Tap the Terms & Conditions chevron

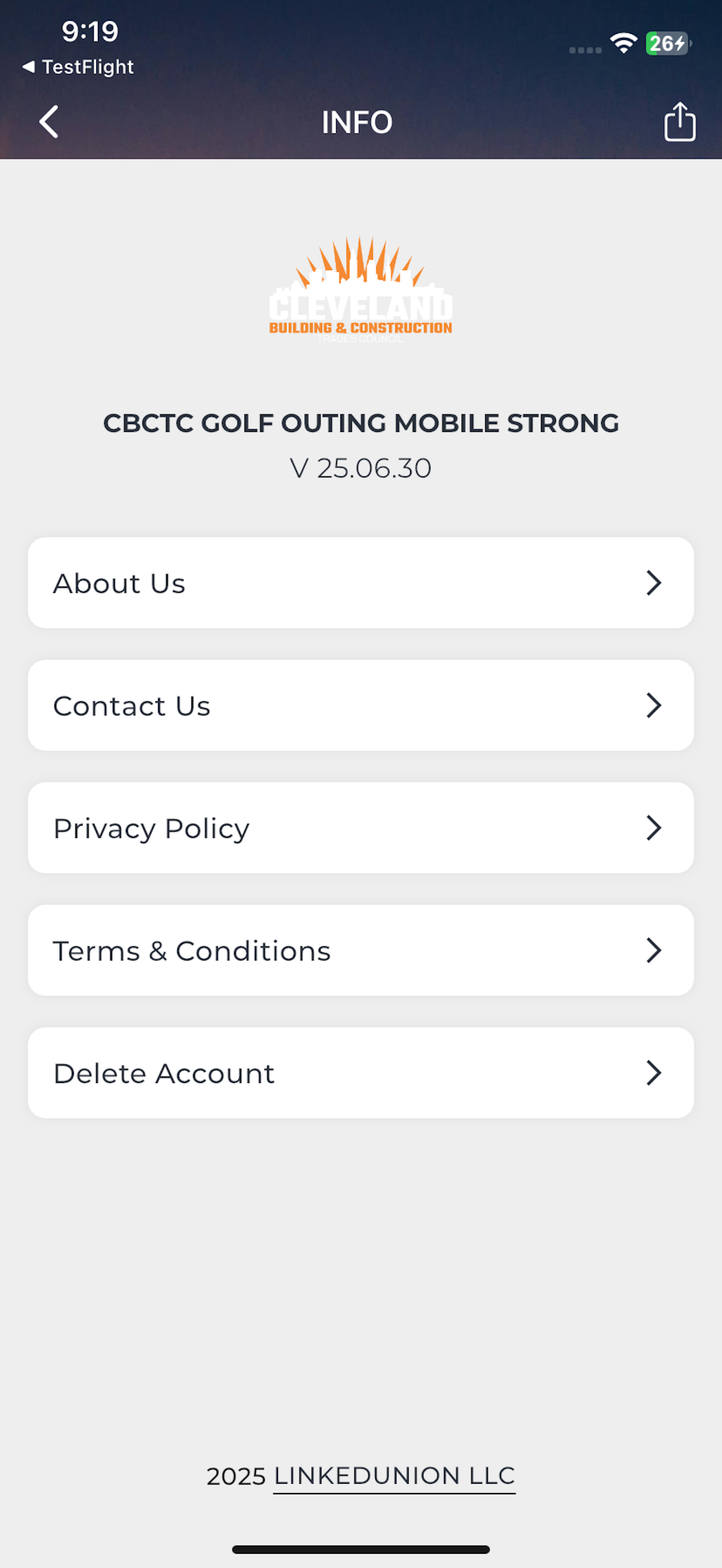(653, 950)
